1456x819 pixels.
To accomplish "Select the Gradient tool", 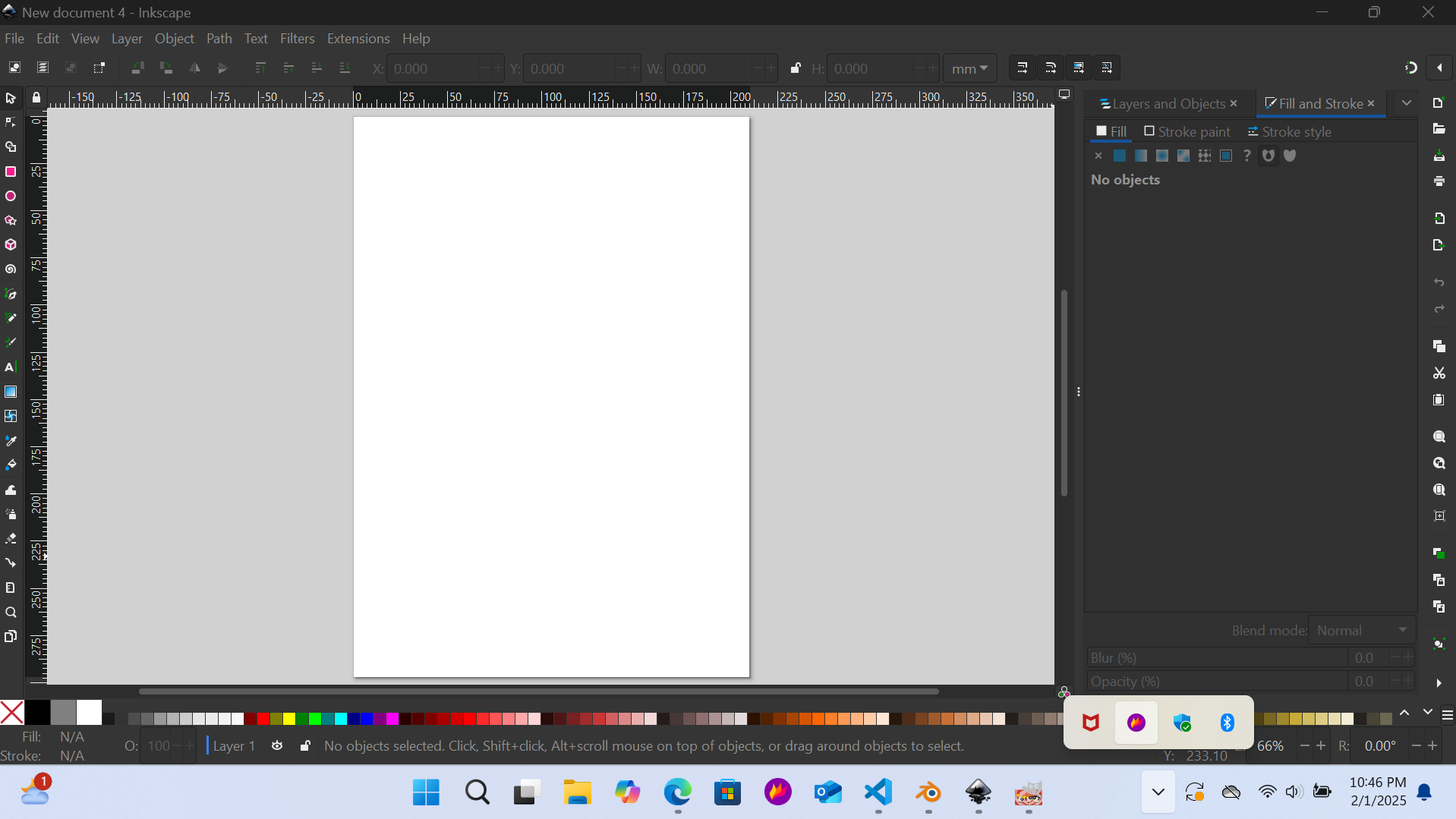I will 11,392.
